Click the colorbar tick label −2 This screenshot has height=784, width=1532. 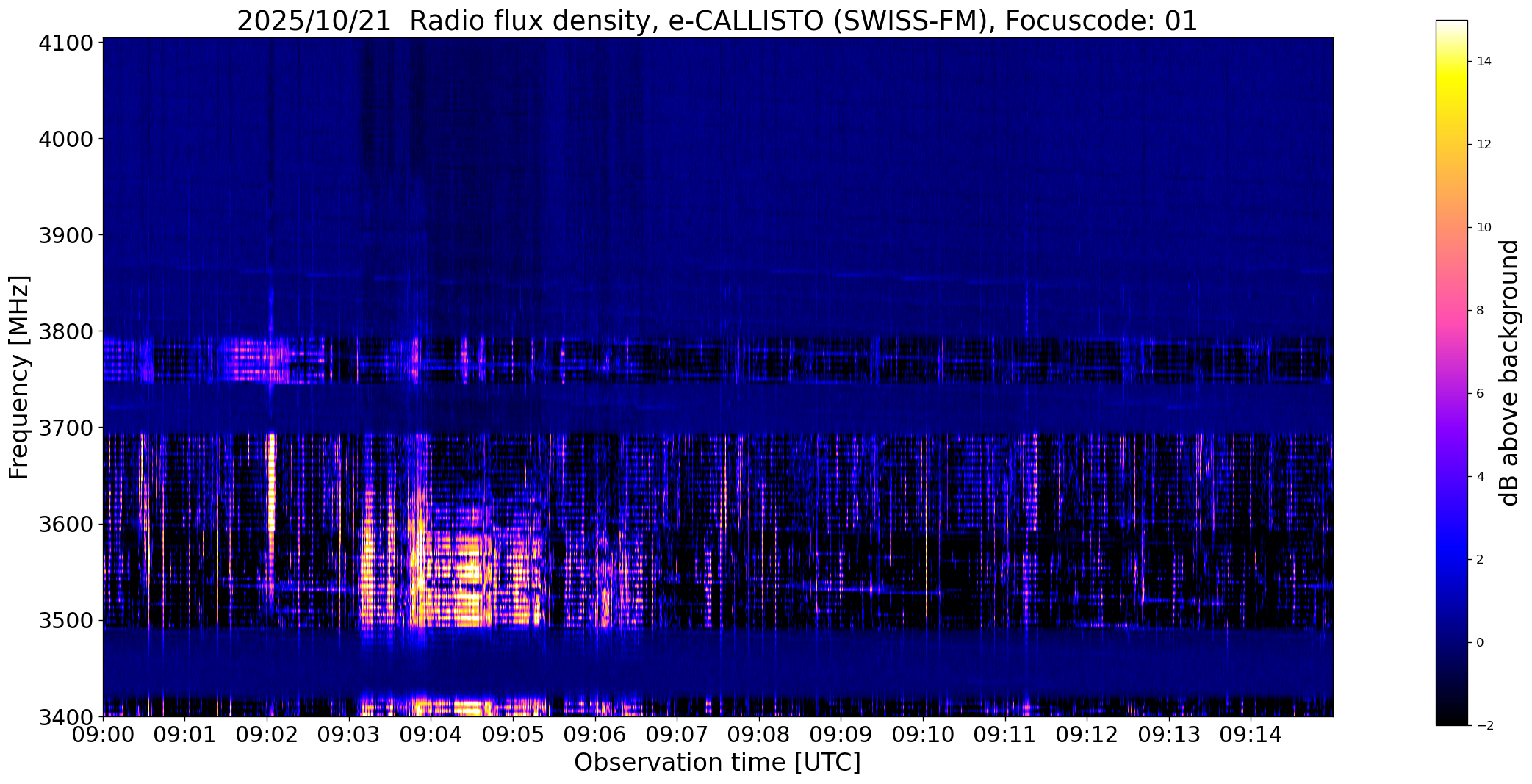coord(1484,726)
